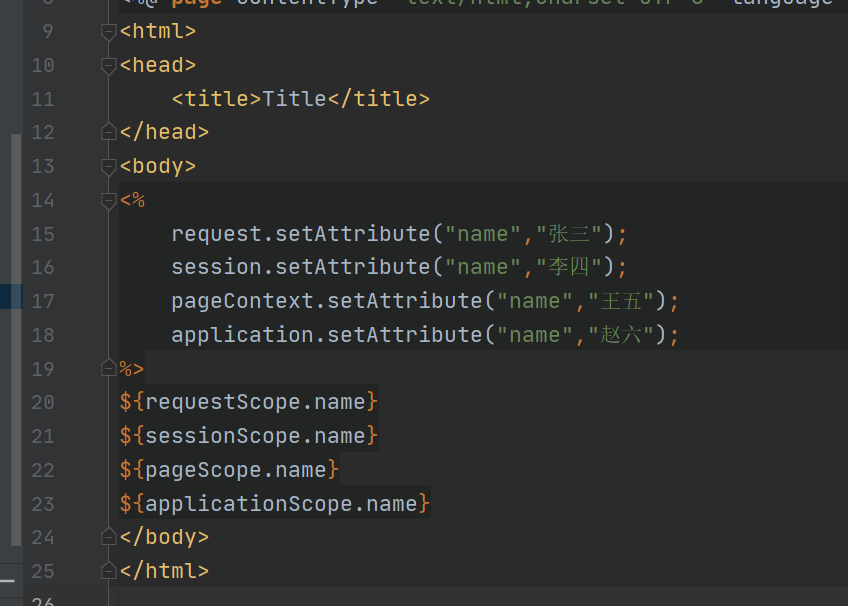This screenshot has height=606, width=848.
Task: Place cursor in session.setAttribute line
Action: (x=399, y=267)
